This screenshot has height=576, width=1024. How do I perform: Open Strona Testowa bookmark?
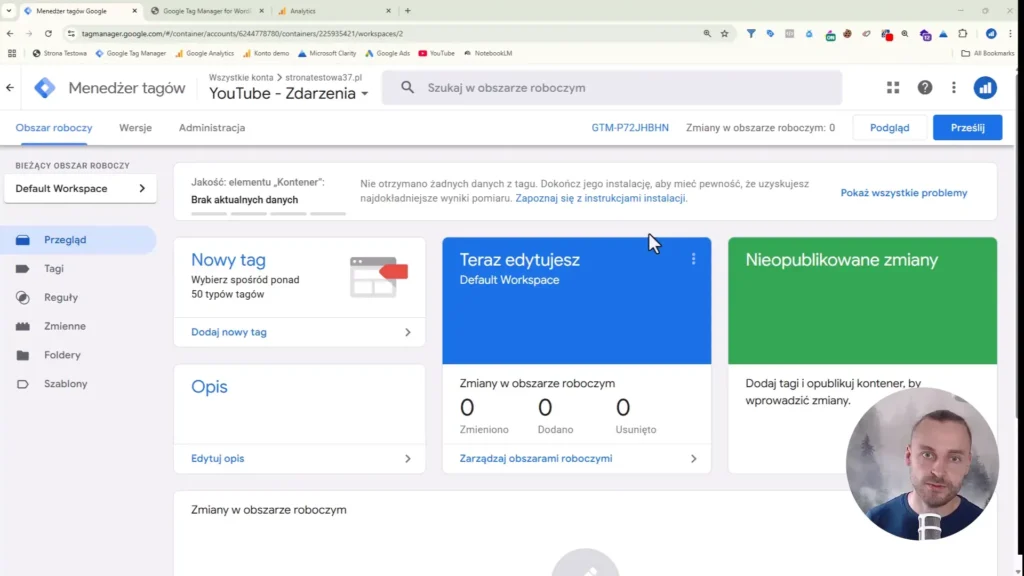point(59,53)
